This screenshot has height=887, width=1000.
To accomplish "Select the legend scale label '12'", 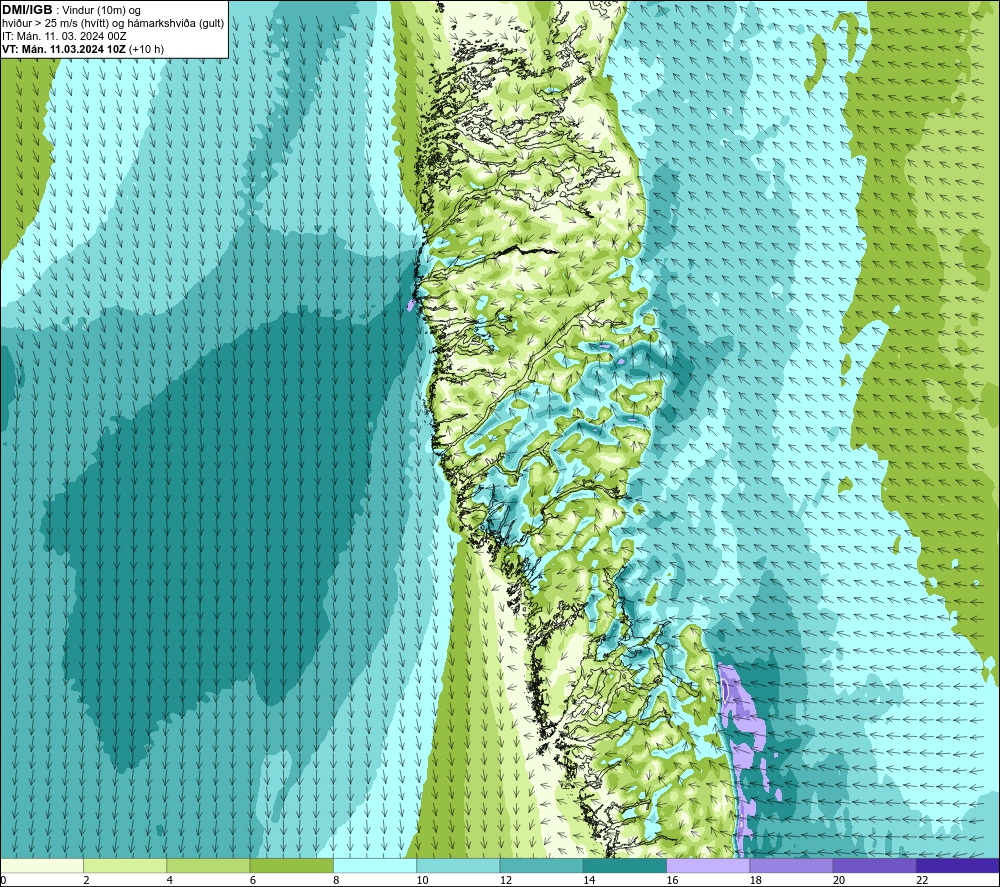I will point(506,881).
